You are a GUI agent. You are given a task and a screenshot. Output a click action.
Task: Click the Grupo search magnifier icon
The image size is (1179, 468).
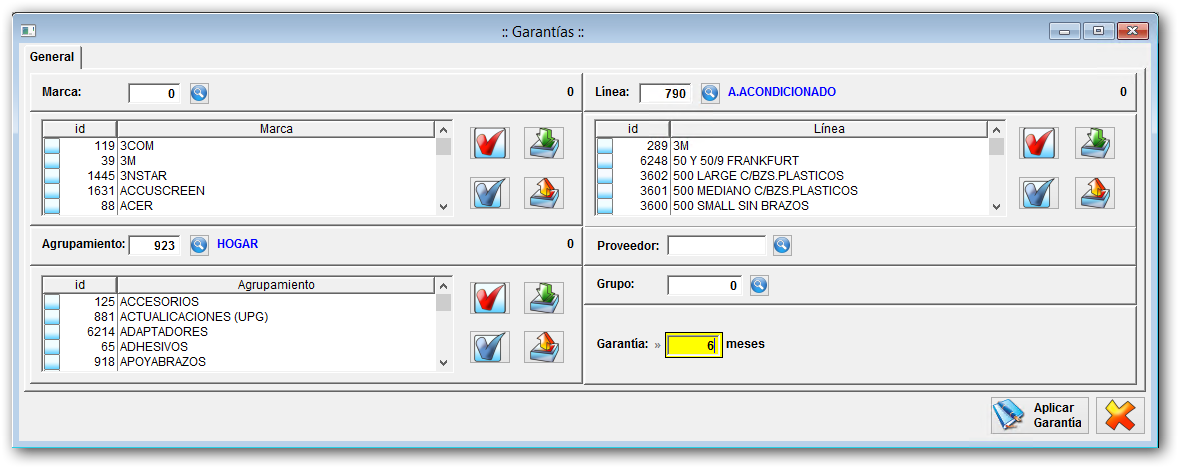[x=759, y=285]
